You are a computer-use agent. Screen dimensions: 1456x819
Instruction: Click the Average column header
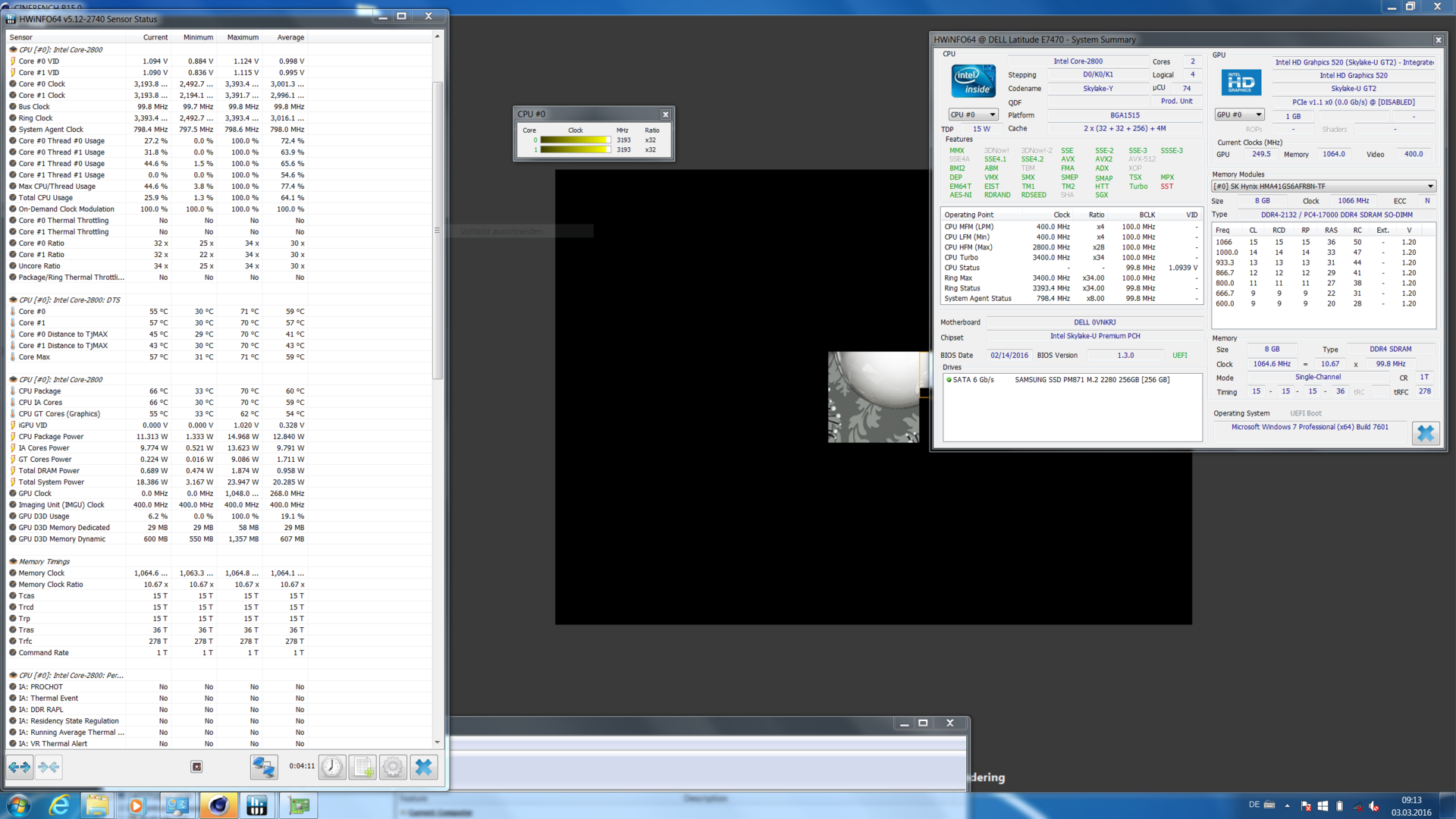coord(290,37)
